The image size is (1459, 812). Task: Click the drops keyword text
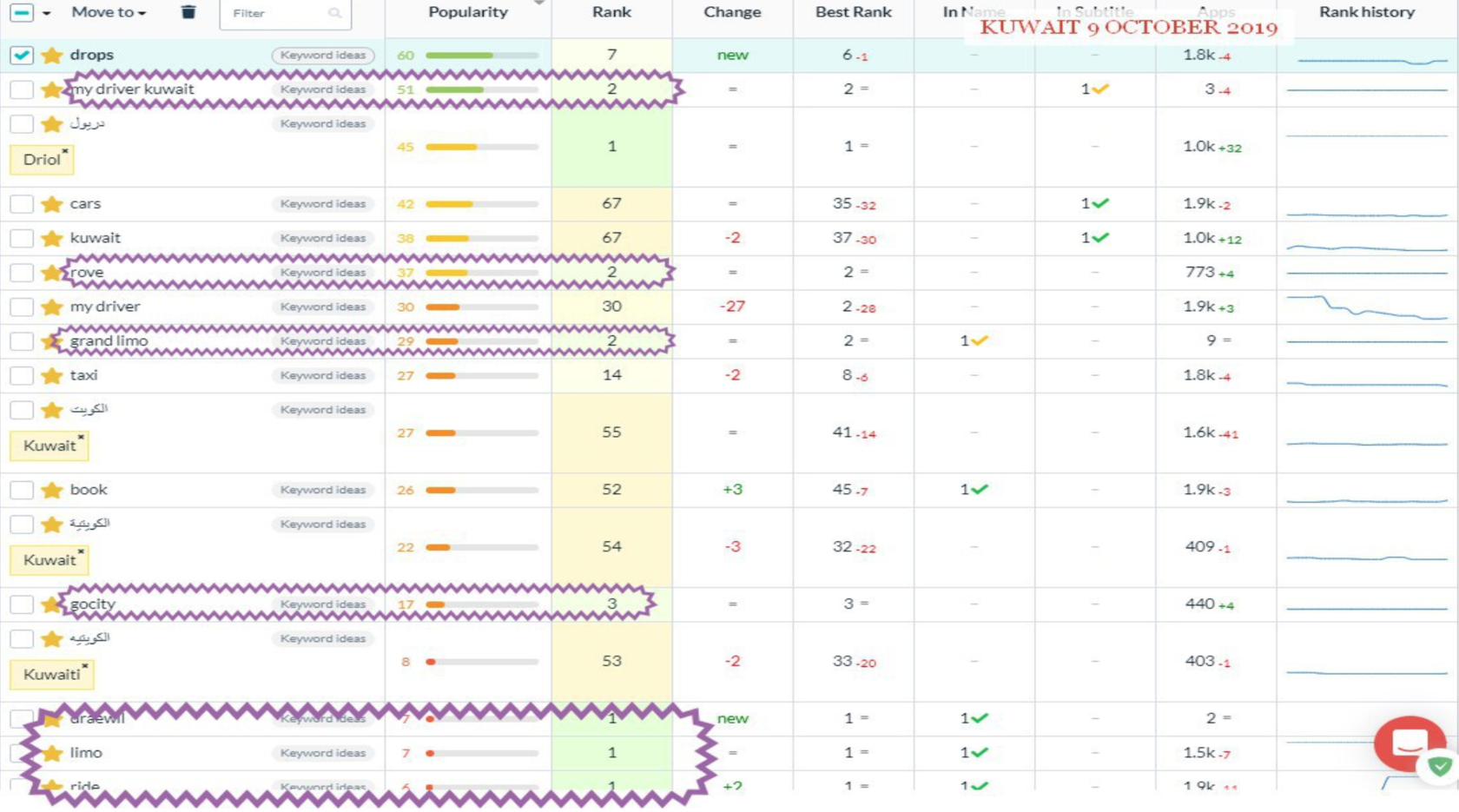(x=92, y=55)
